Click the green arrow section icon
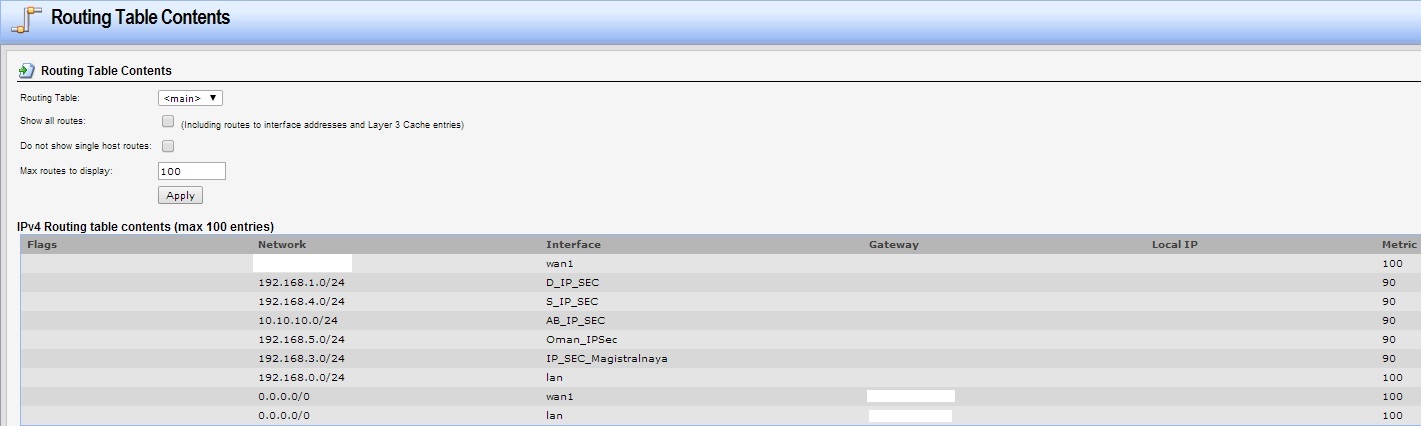The height and width of the screenshot is (426, 1421). pyautogui.click(x=27, y=71)
